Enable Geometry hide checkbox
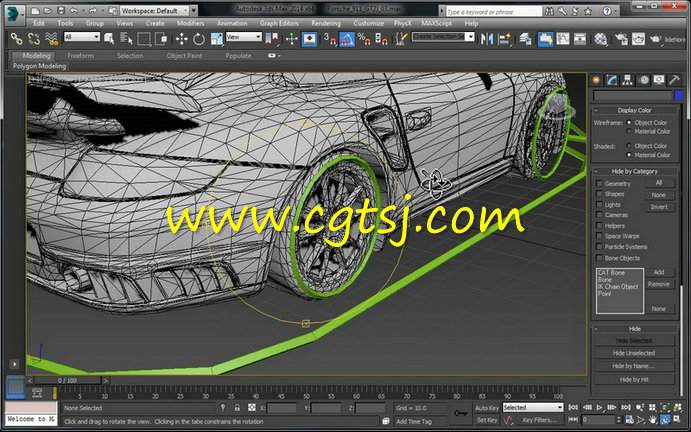The image size is (691, 432). pyautogui.click(x=599, y=183)
